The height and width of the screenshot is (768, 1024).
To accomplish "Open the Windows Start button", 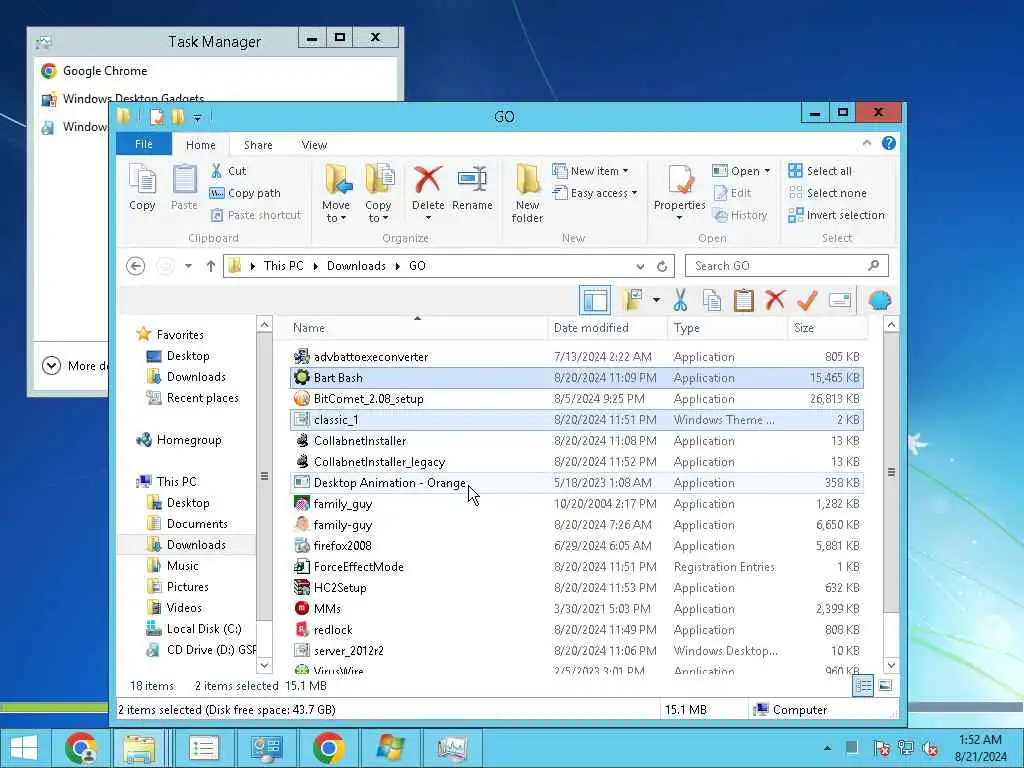I will 24,748.
